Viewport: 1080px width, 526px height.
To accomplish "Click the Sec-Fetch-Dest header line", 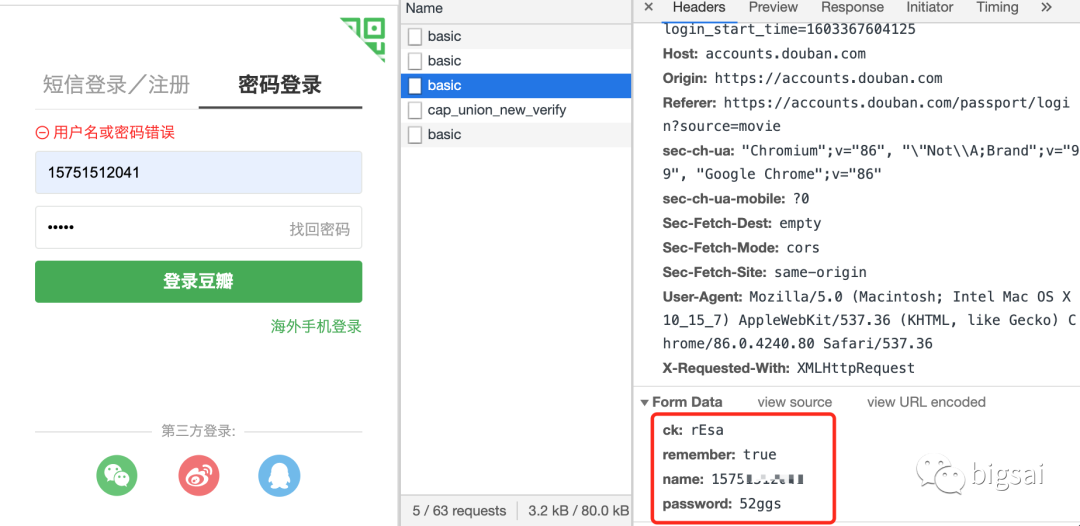I will [742, 224].
